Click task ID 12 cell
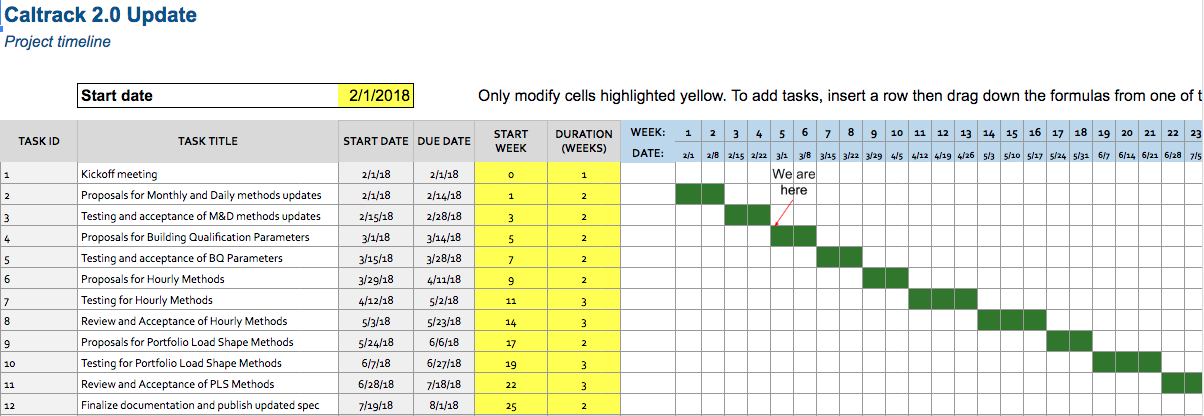 39,405
